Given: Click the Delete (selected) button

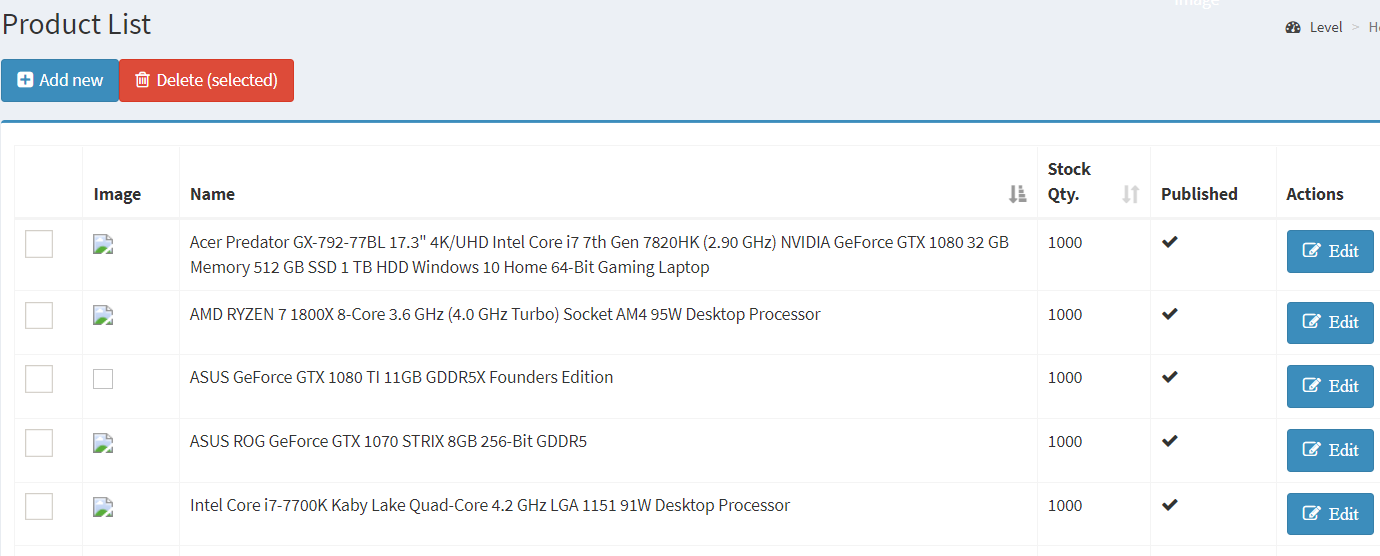Looking at the screenshot, I should coord(207,80).
